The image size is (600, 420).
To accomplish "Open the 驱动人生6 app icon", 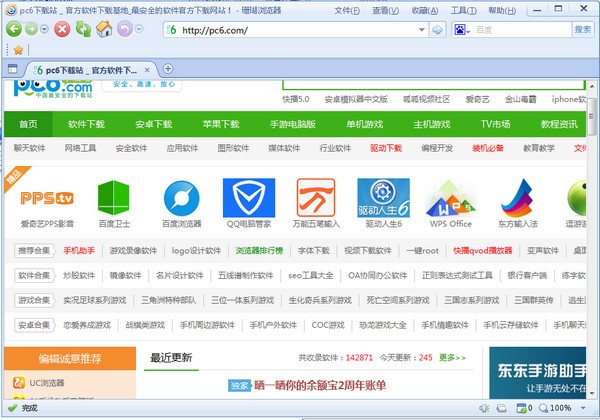I will tap(383, 197).
